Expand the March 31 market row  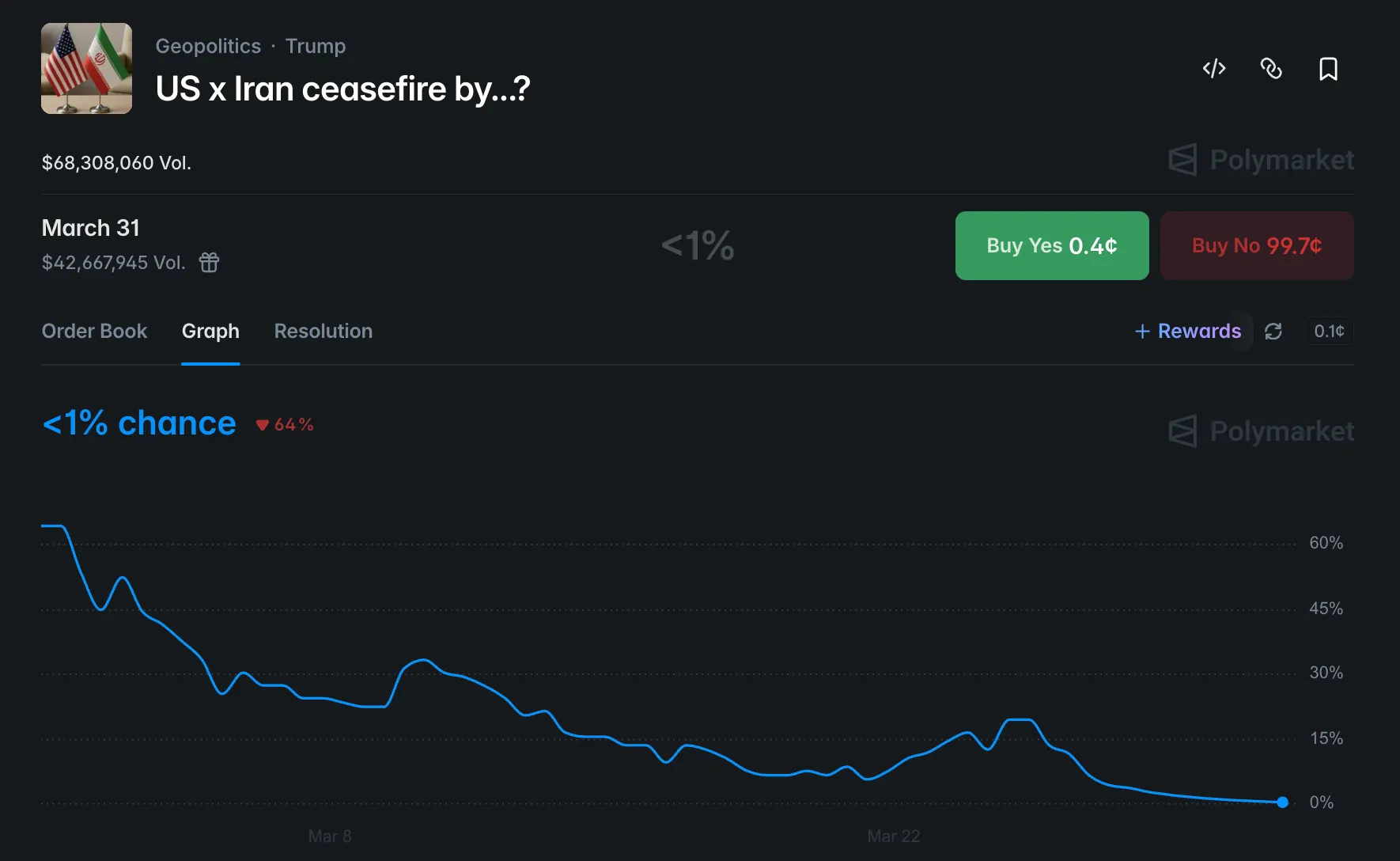tap(91, 228)
